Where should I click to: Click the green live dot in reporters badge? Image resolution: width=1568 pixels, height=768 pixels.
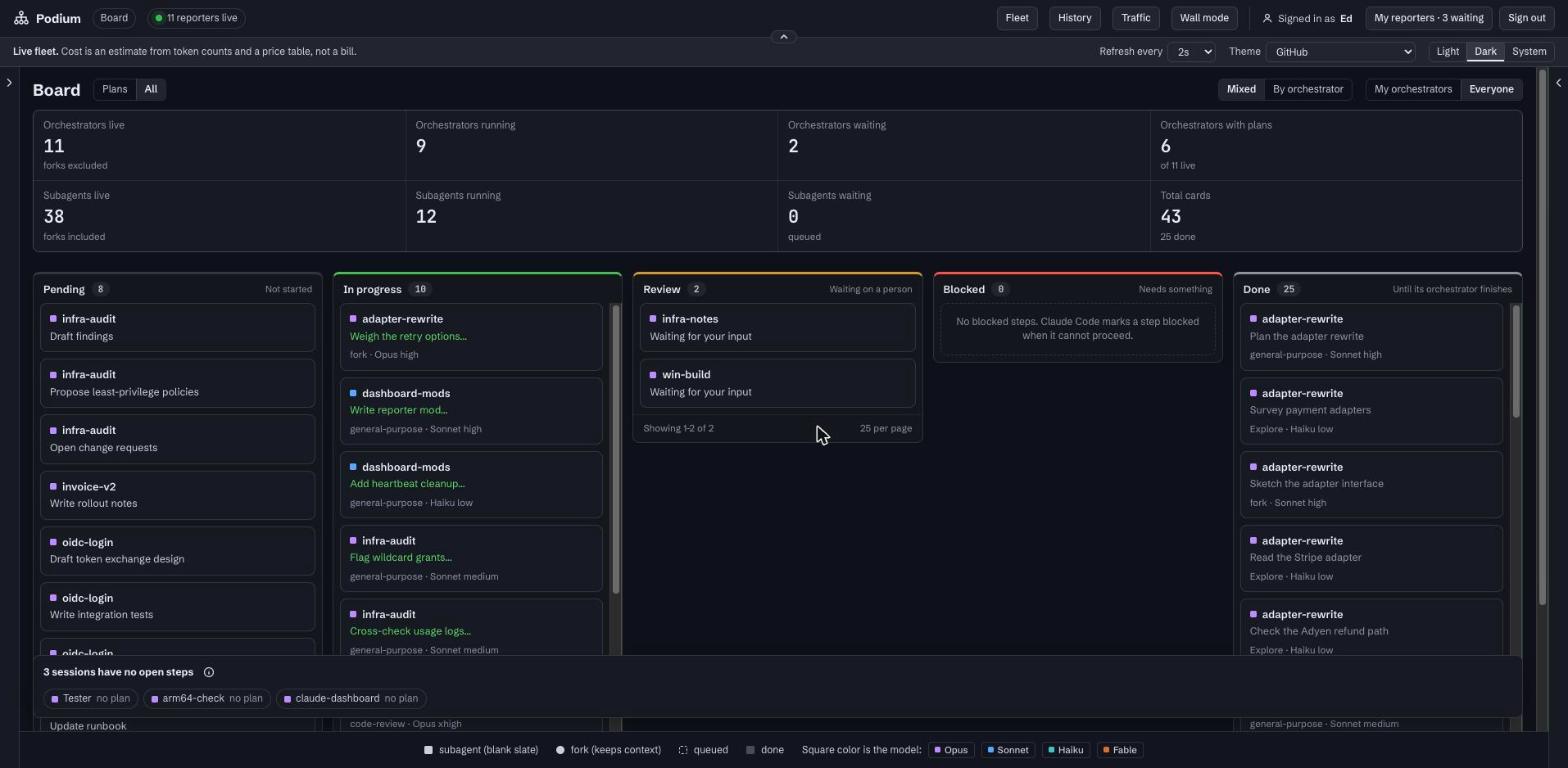[x=158, y=18]
